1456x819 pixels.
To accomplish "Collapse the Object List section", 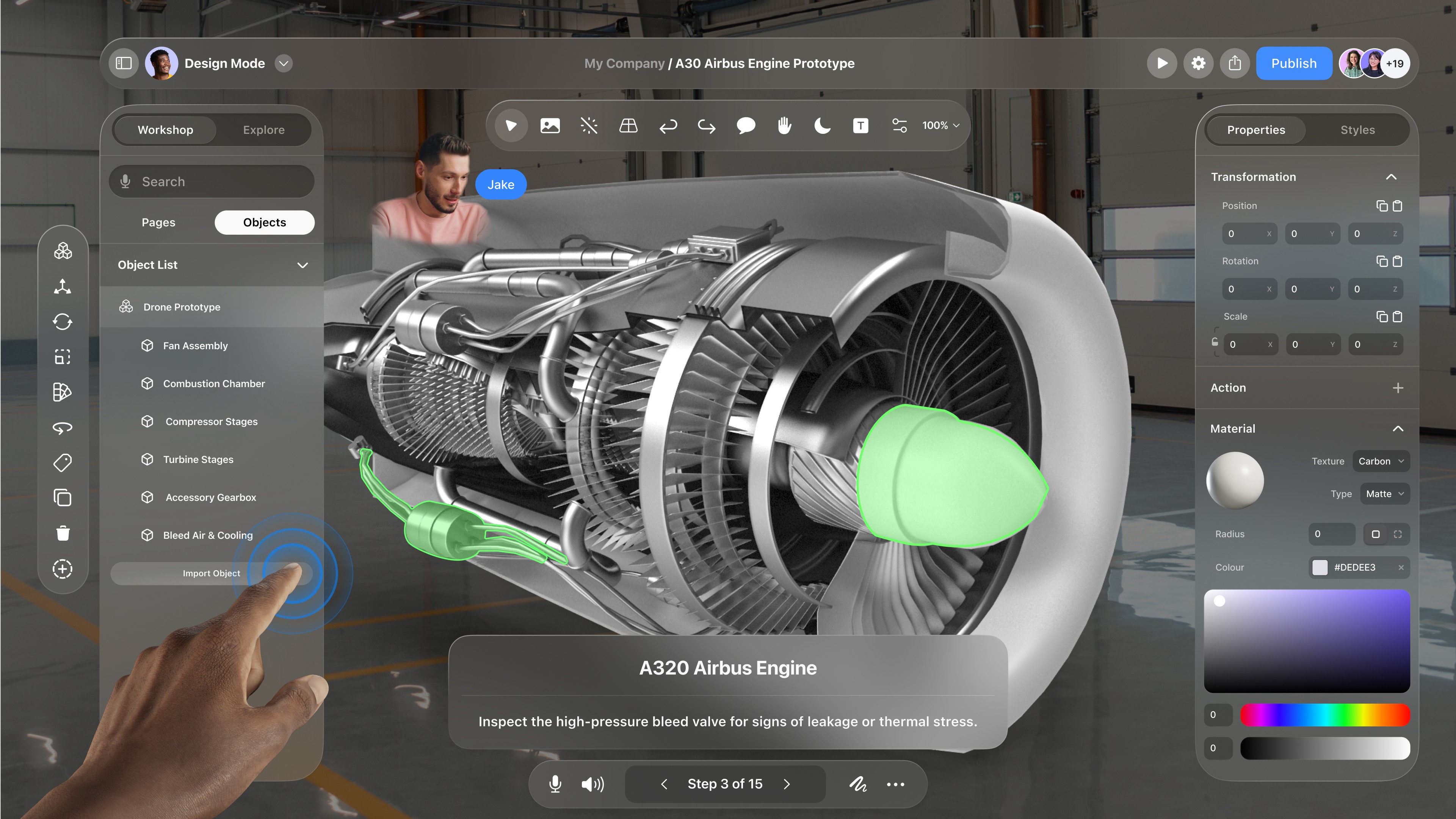I will [x=302, y=265].
